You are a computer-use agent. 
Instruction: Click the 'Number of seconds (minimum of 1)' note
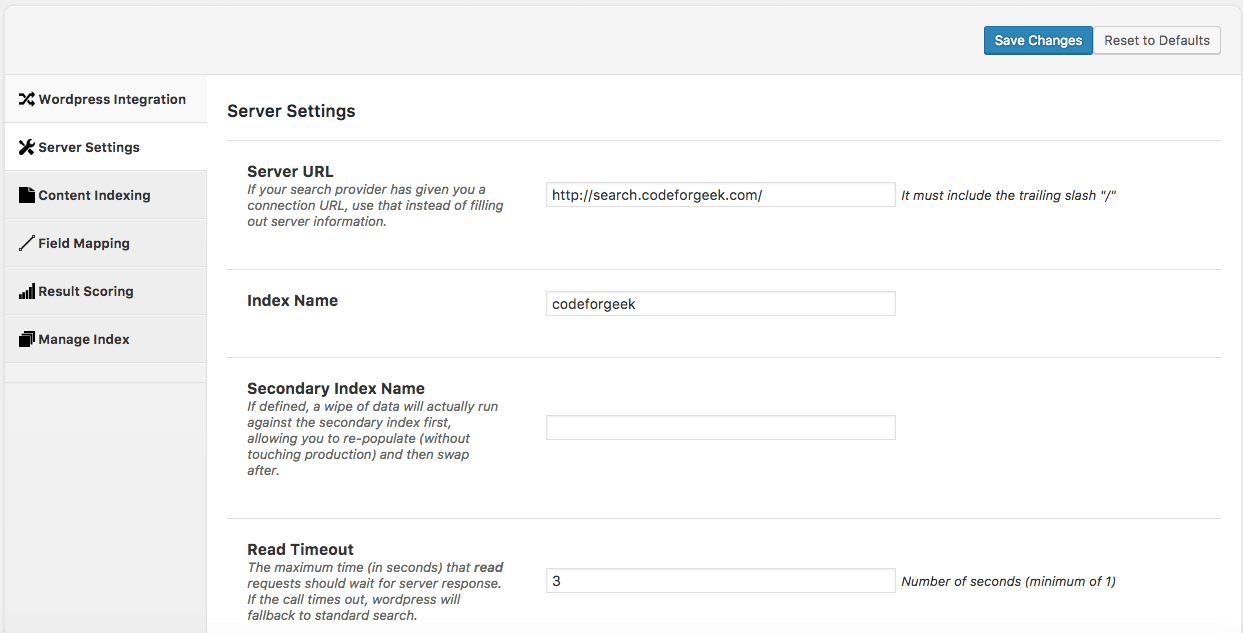click(1008, 582)
